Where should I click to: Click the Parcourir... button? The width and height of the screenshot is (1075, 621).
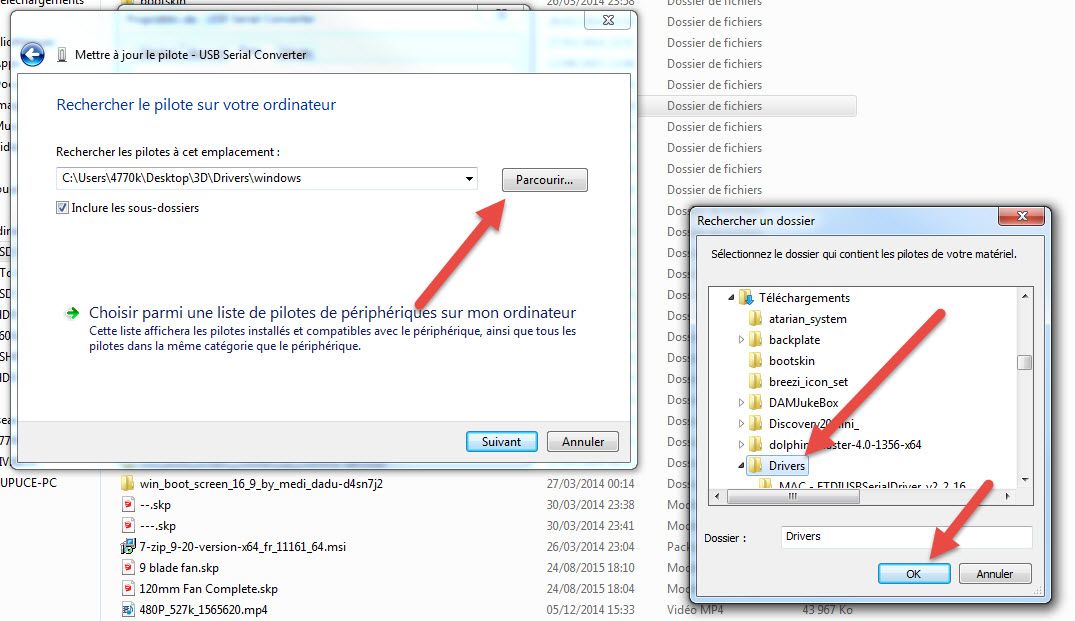544,180
